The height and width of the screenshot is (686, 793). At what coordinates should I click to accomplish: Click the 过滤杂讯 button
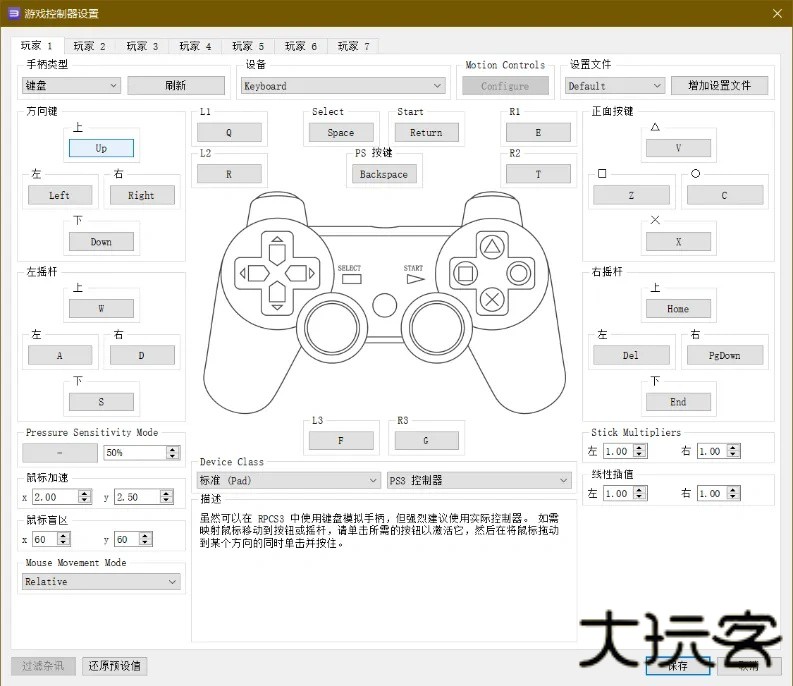(43, 666)
